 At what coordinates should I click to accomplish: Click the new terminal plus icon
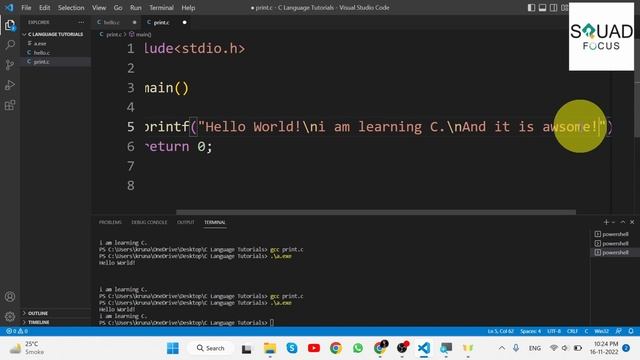click(606, 222)
